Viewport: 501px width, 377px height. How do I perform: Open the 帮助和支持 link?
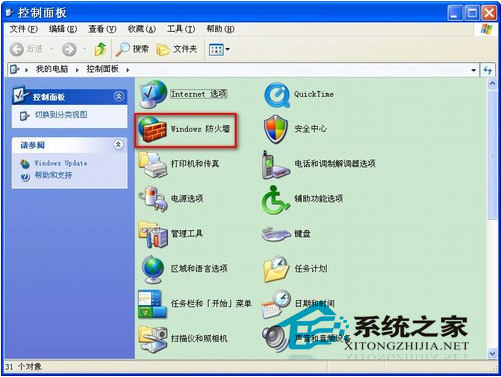click(x=53, y=175)
